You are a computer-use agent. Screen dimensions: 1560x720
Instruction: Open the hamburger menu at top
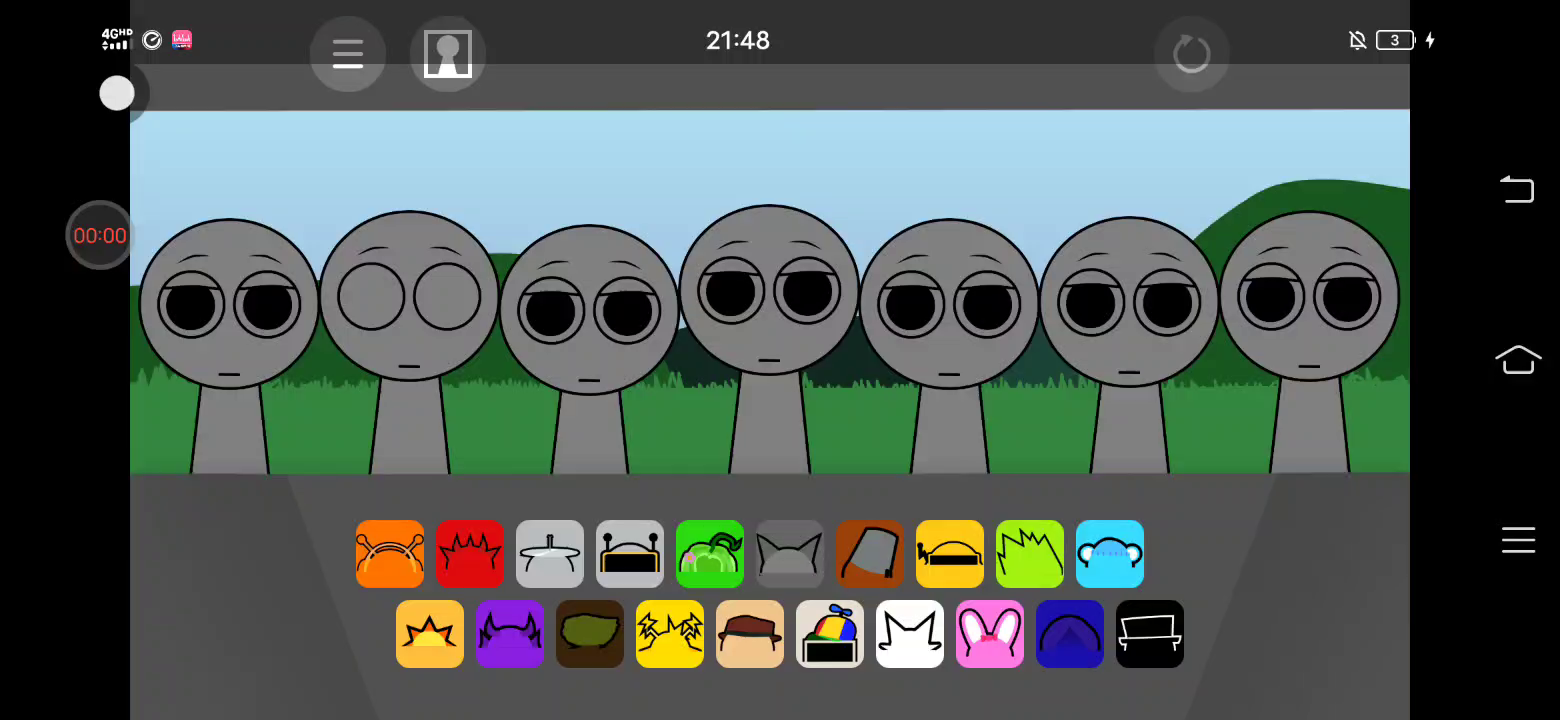click(x=348, y=54)
